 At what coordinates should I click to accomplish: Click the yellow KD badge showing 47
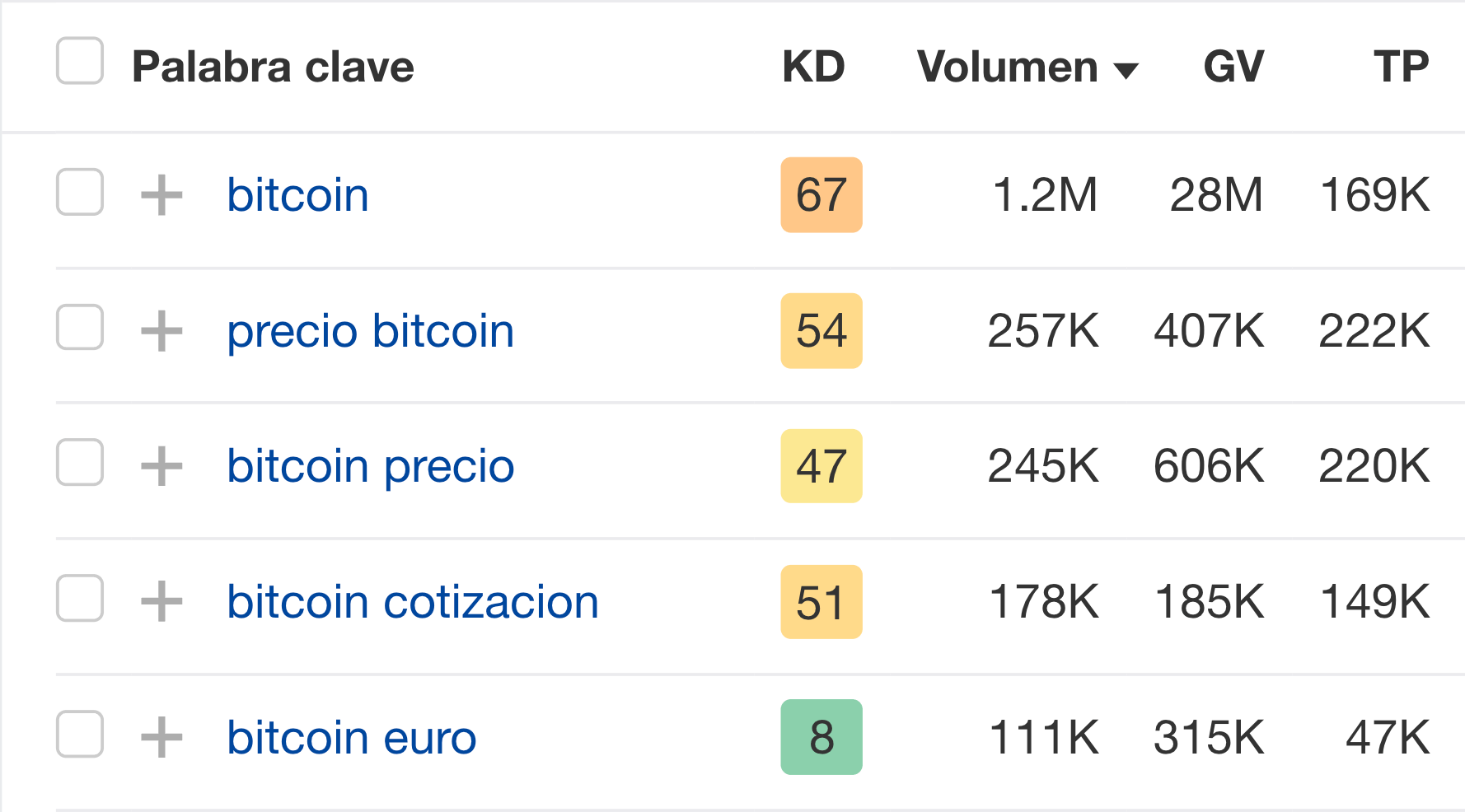pos(821,466)
